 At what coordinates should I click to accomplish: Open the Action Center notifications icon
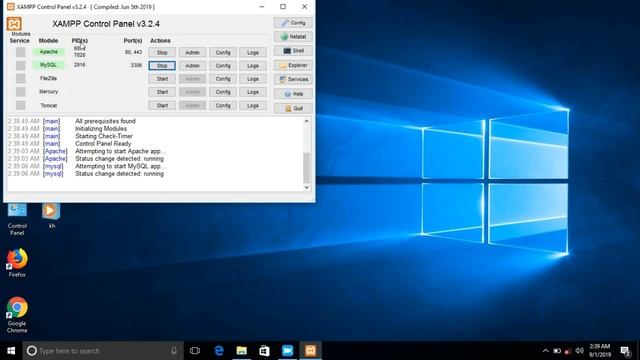[625, 351]
